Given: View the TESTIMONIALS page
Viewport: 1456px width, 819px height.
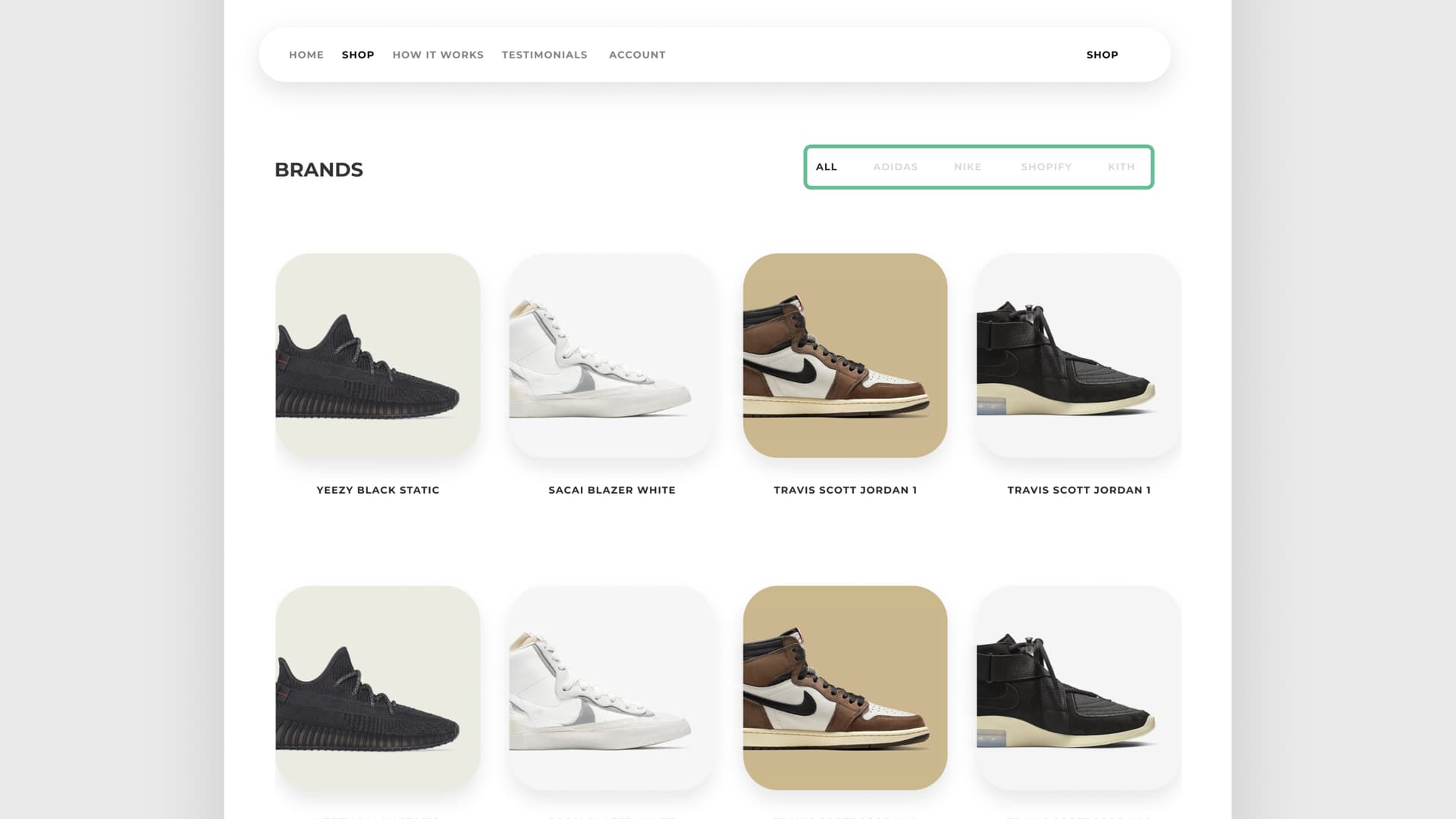Looking at the screenshot, I should click(544, 55).
